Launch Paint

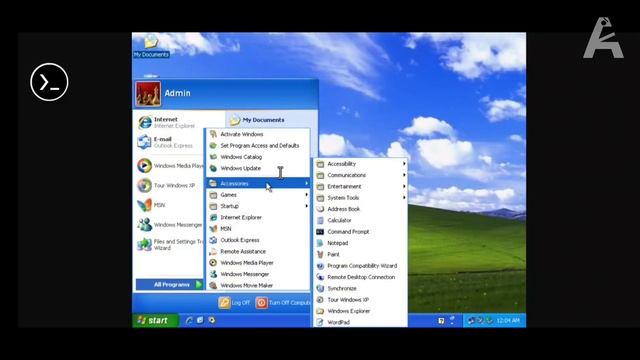point(361,254)
